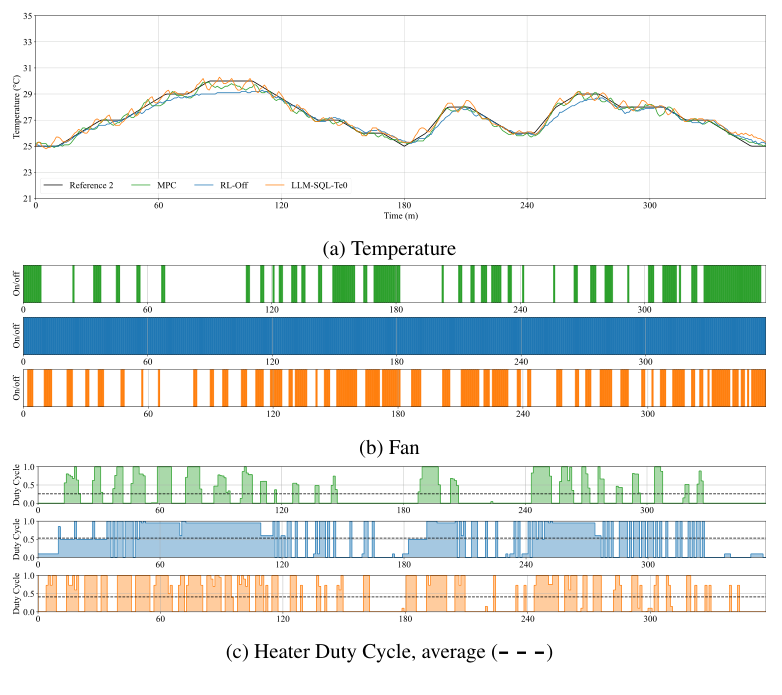Click the orange heater duty cycle plot
Image resolution: width=782 pixels, height=695 pixels.
(x=400, y=593)
